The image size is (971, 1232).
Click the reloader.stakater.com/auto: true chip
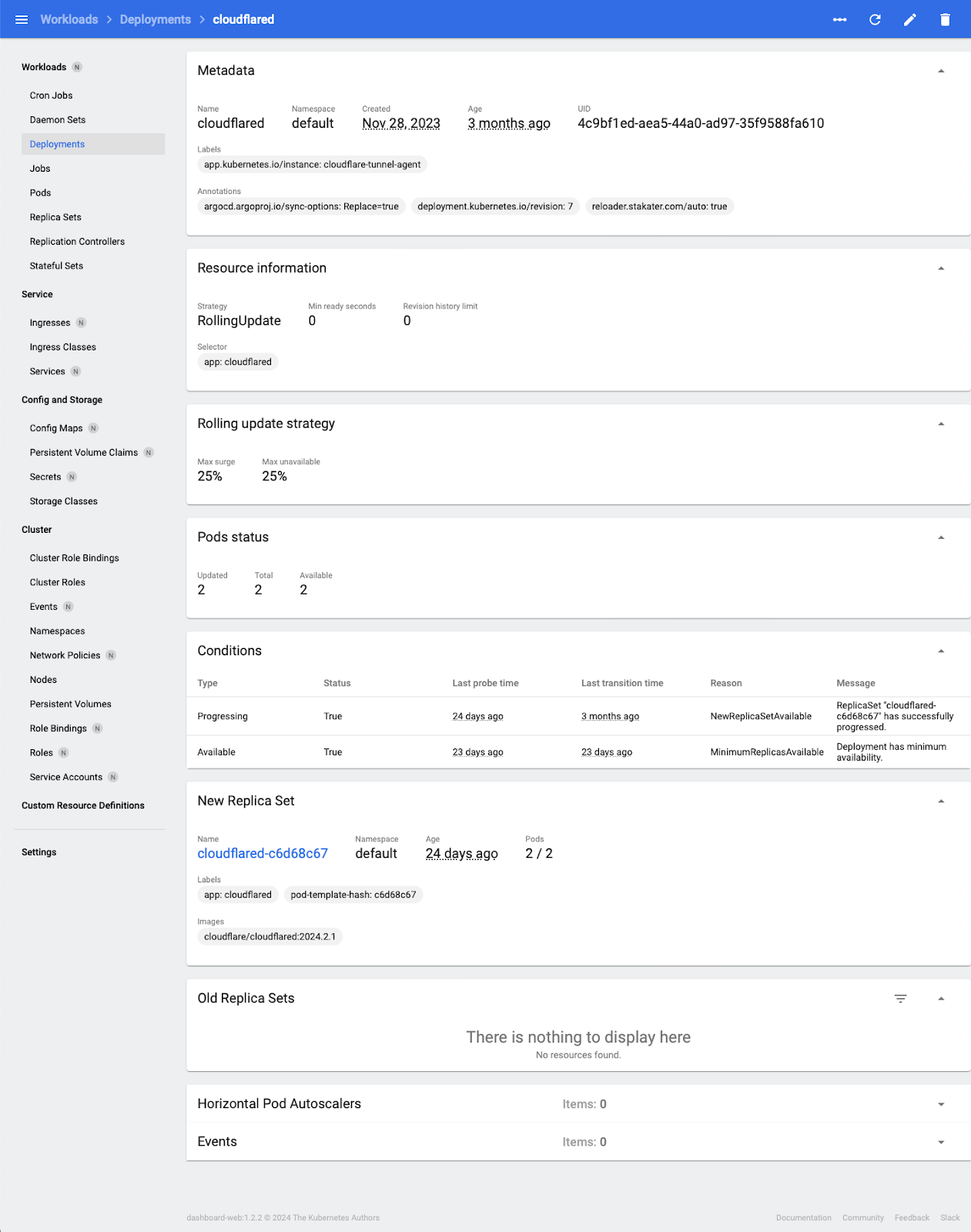coord(660,206)
